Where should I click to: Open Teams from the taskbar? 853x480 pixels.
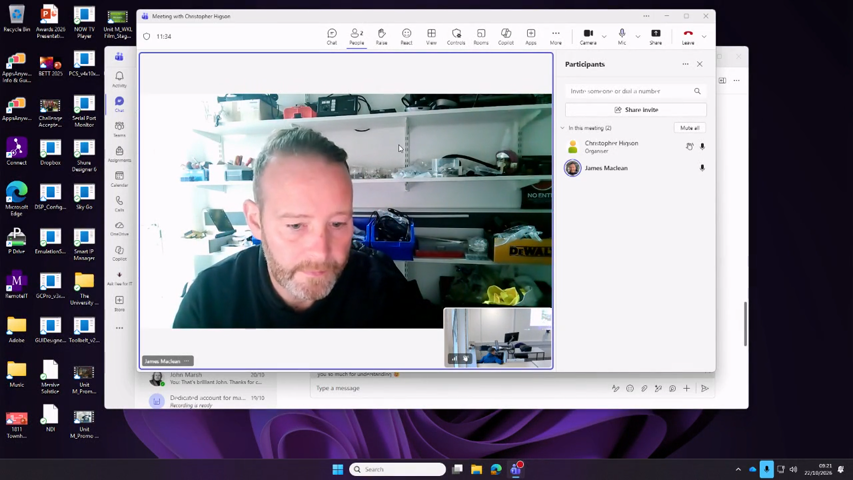click(x=516, y=469)
